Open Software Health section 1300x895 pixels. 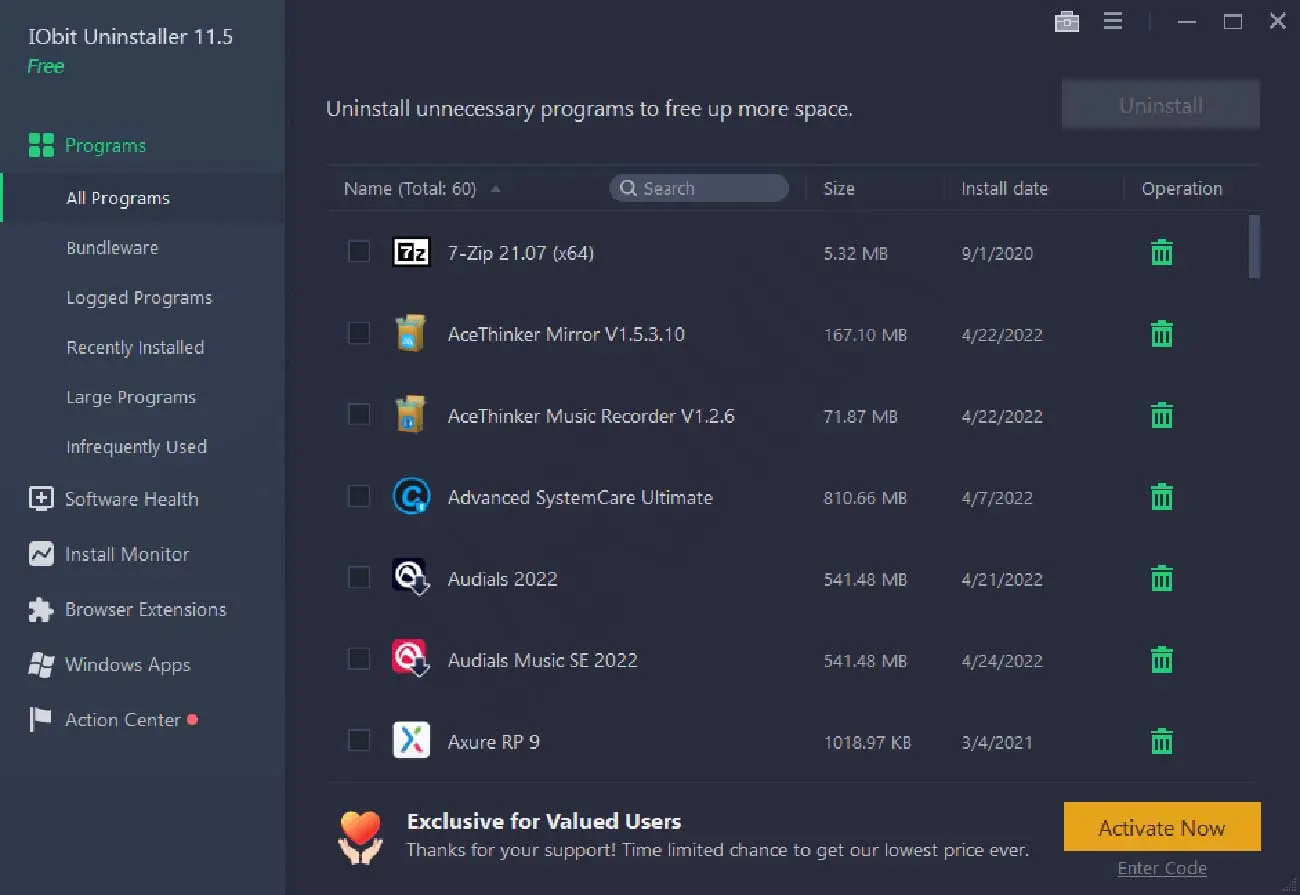coord(131,499)
